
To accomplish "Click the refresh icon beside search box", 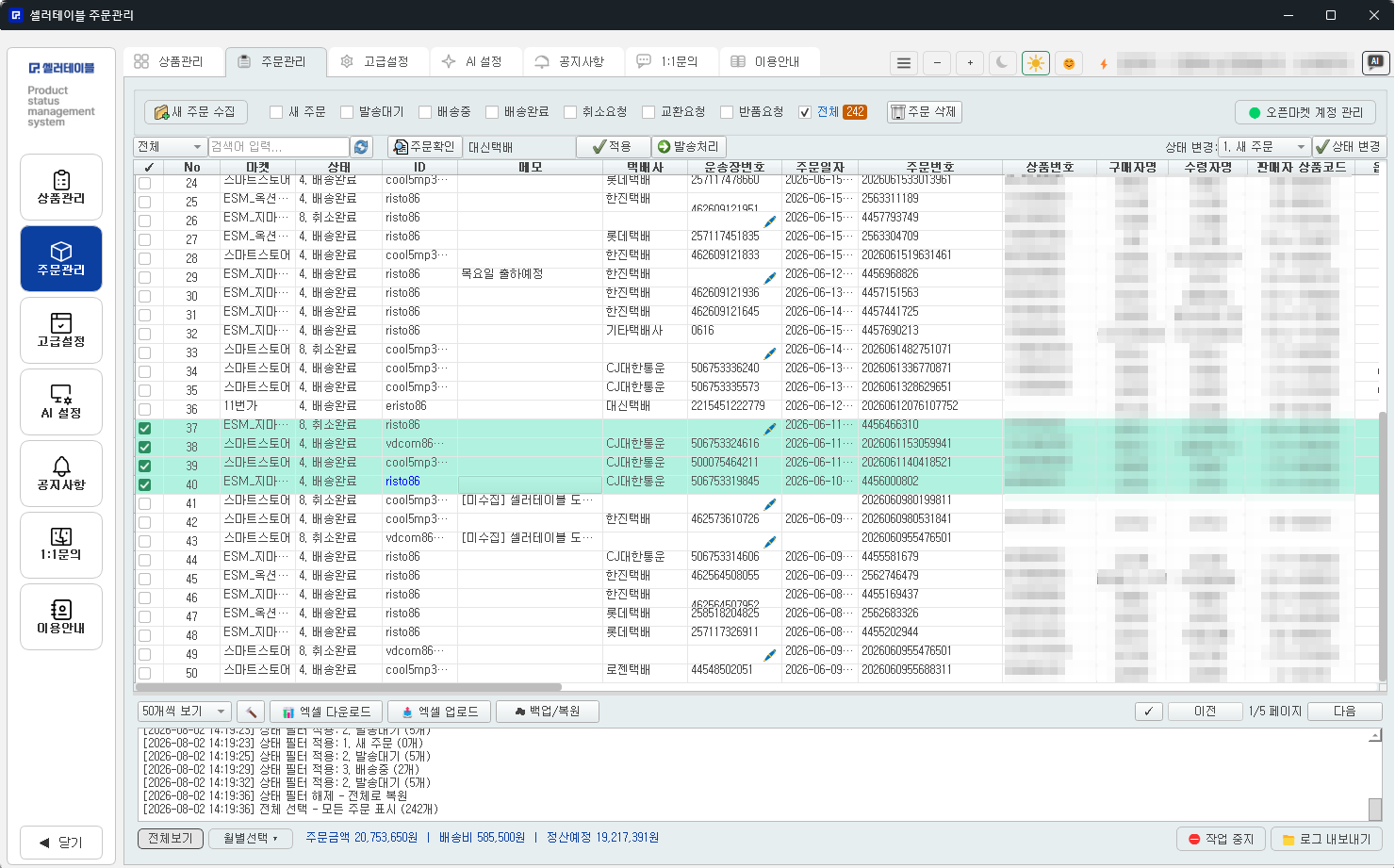I will pyautogui.click(x=361, y=147).
